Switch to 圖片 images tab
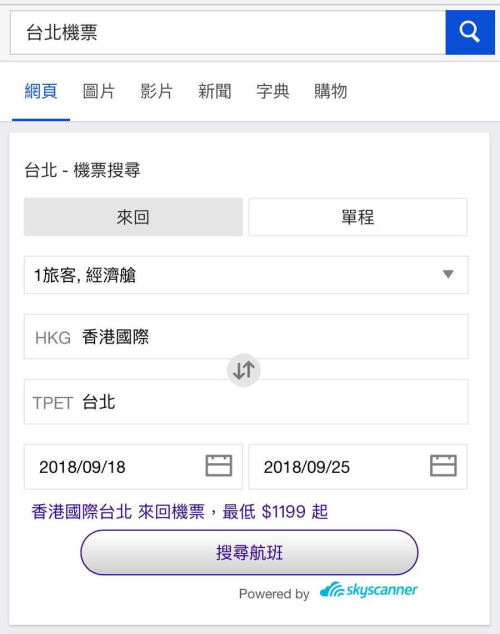 99,91
